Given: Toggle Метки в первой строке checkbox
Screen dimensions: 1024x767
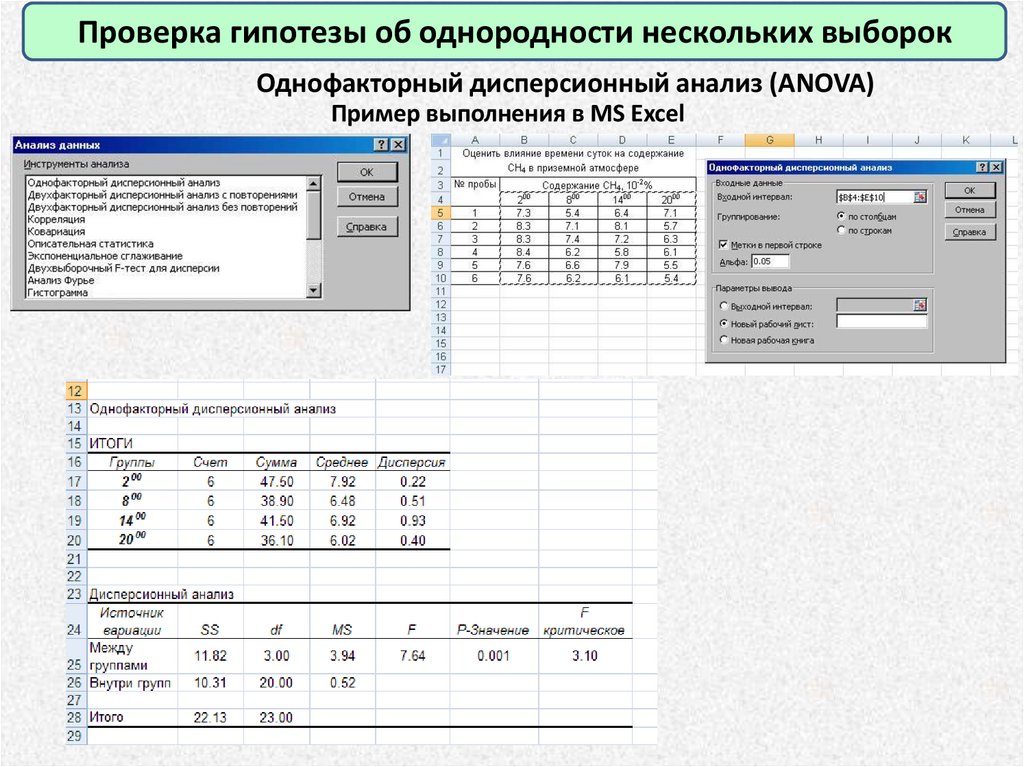Looking at the screenshot, I should point(724,245).
